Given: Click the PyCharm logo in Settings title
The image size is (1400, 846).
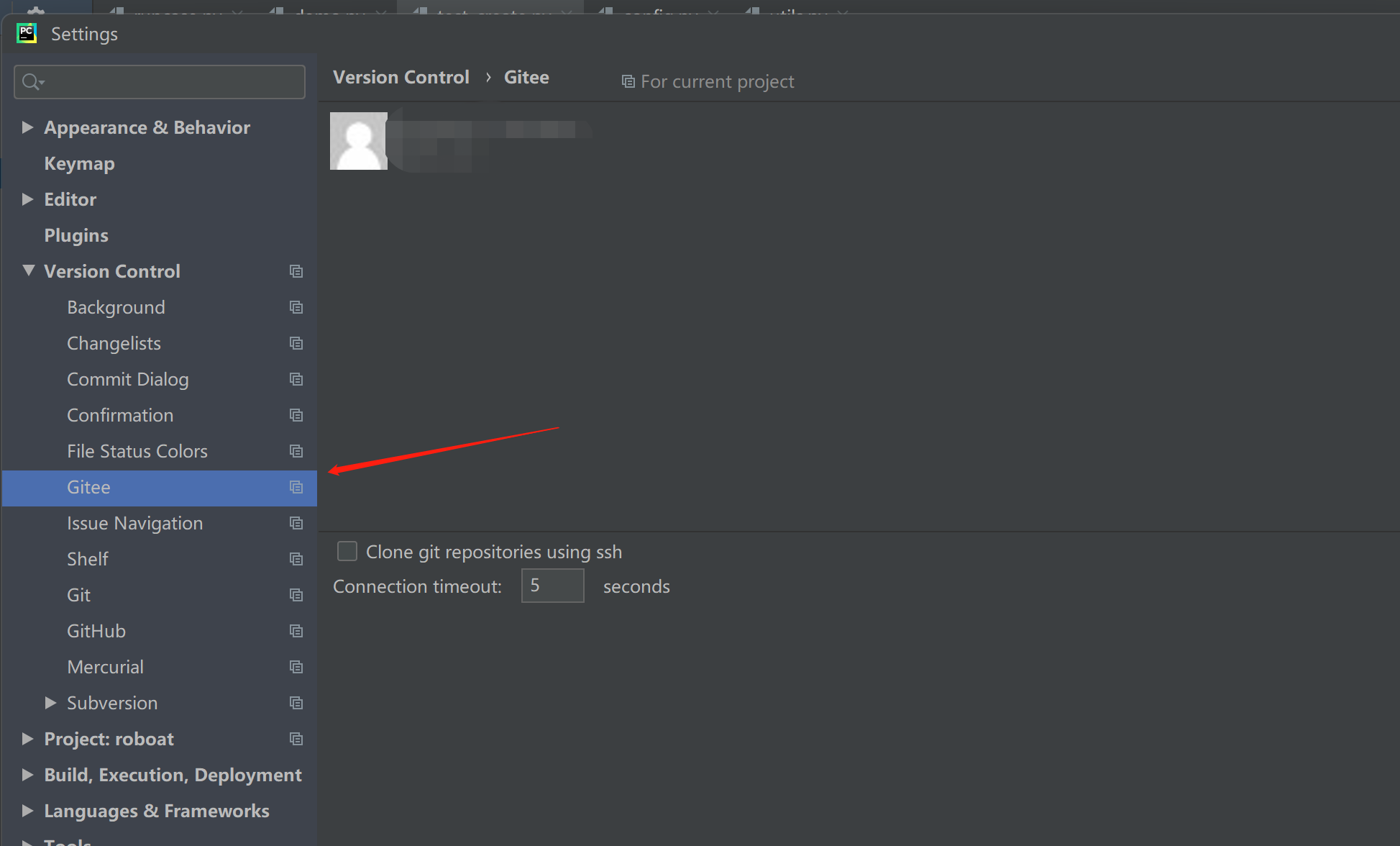Looking at the screenshot, I should [27, 33].
